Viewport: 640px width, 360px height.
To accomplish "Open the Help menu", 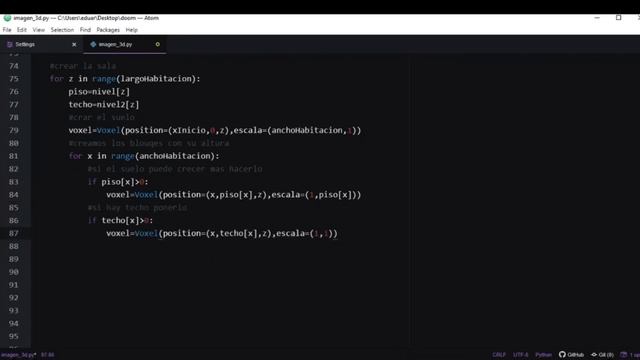I will 131,30.
